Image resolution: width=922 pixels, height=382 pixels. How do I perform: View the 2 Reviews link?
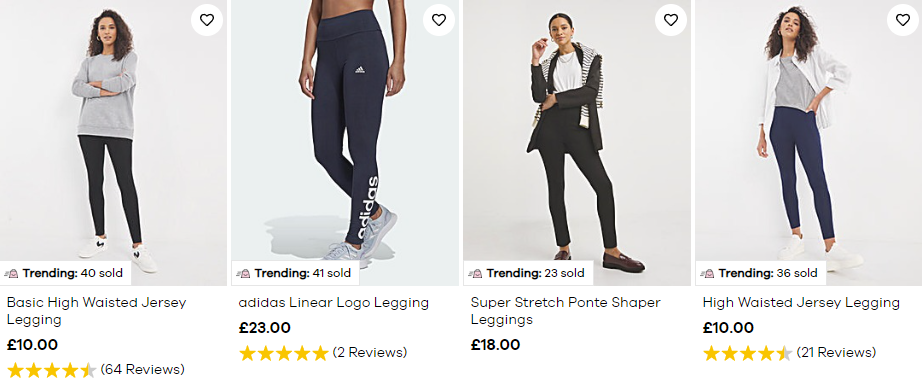click(370, 353)
